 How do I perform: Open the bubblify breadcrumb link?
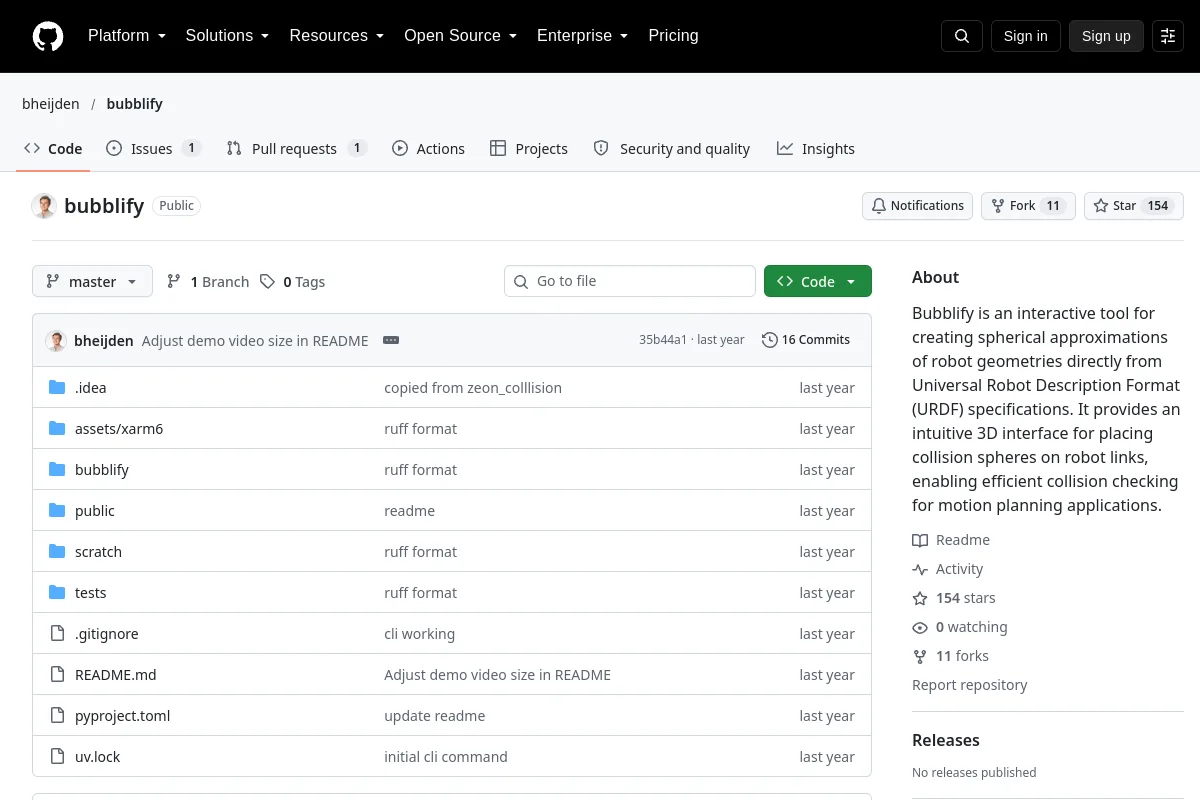(134, 104)
